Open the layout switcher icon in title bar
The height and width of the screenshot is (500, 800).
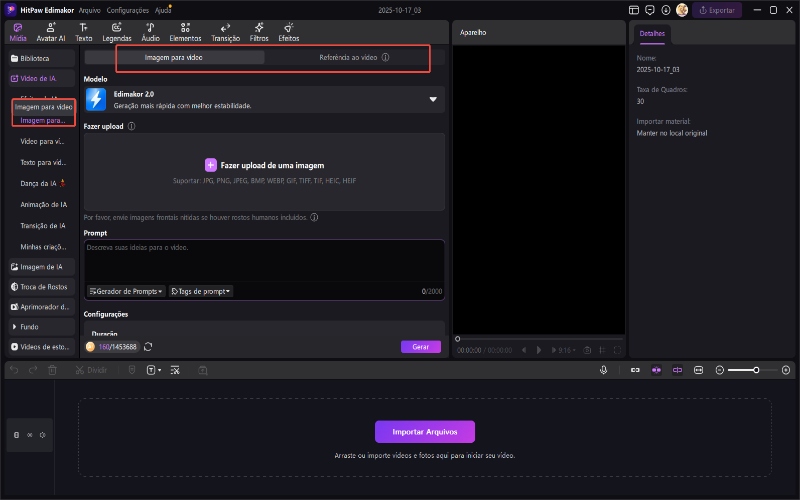(x=634, y=10)
